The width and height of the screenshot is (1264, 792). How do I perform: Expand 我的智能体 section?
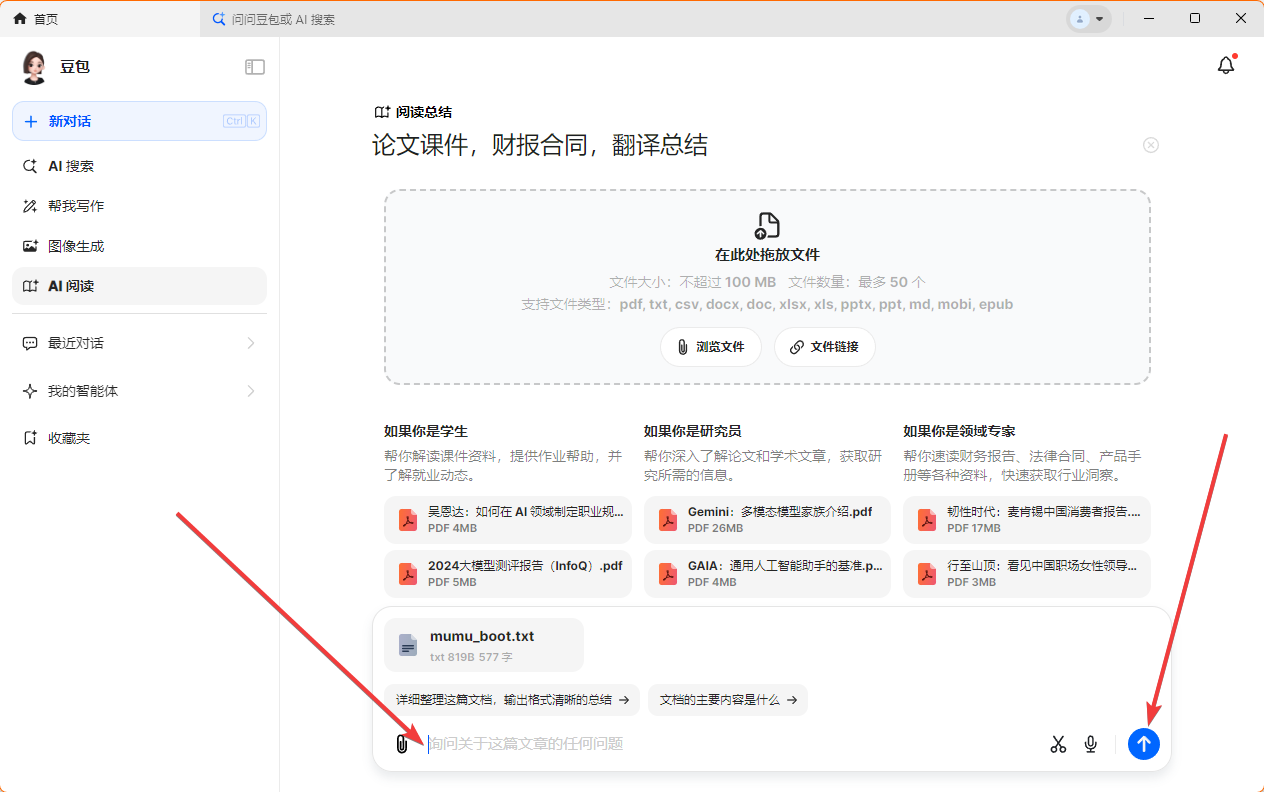coord(139,391)
